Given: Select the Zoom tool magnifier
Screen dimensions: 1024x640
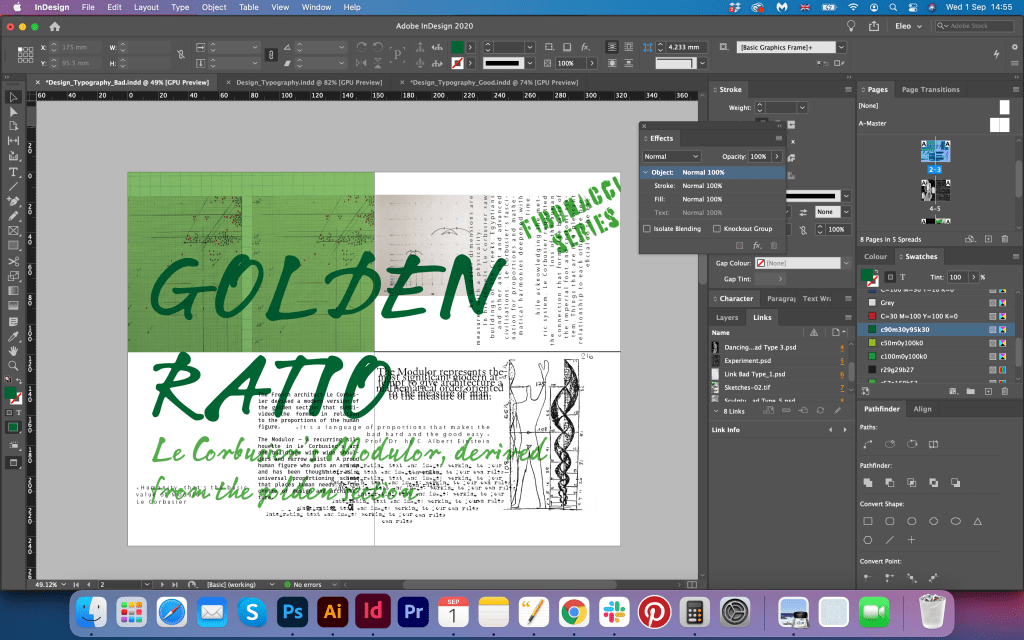Looking at the screenshot, I should [x=14, y=366].
